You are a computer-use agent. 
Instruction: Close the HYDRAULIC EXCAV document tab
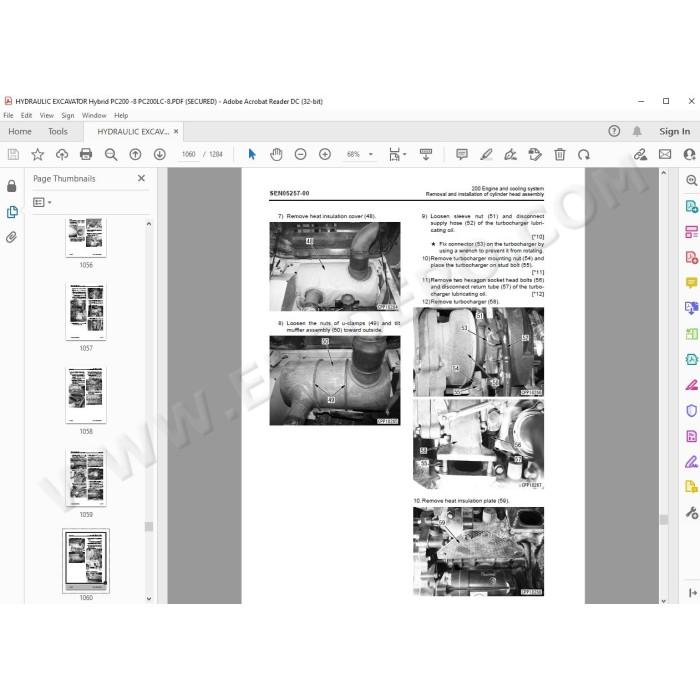coord(176,131)
